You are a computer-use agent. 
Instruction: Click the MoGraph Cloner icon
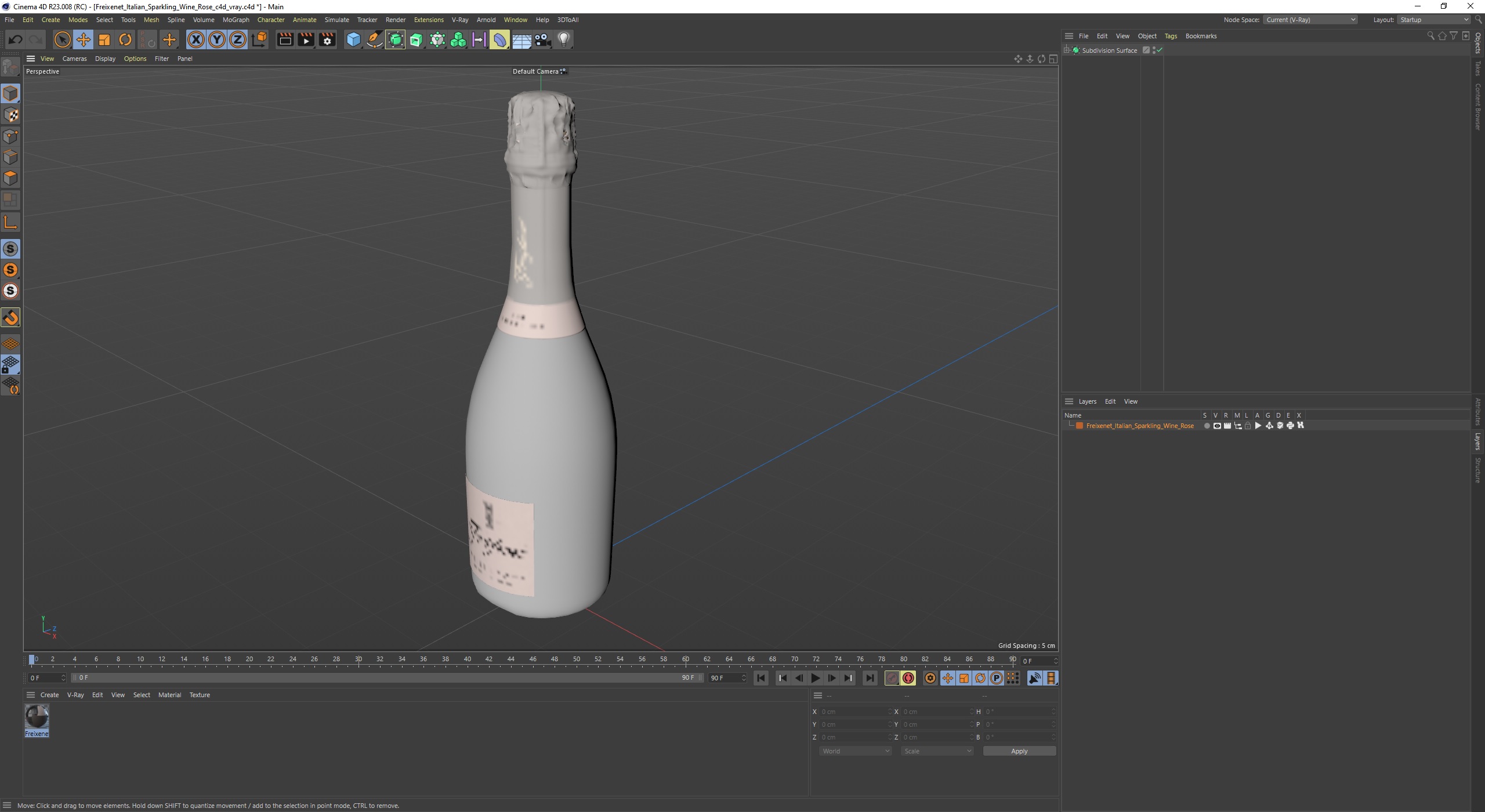458,39
